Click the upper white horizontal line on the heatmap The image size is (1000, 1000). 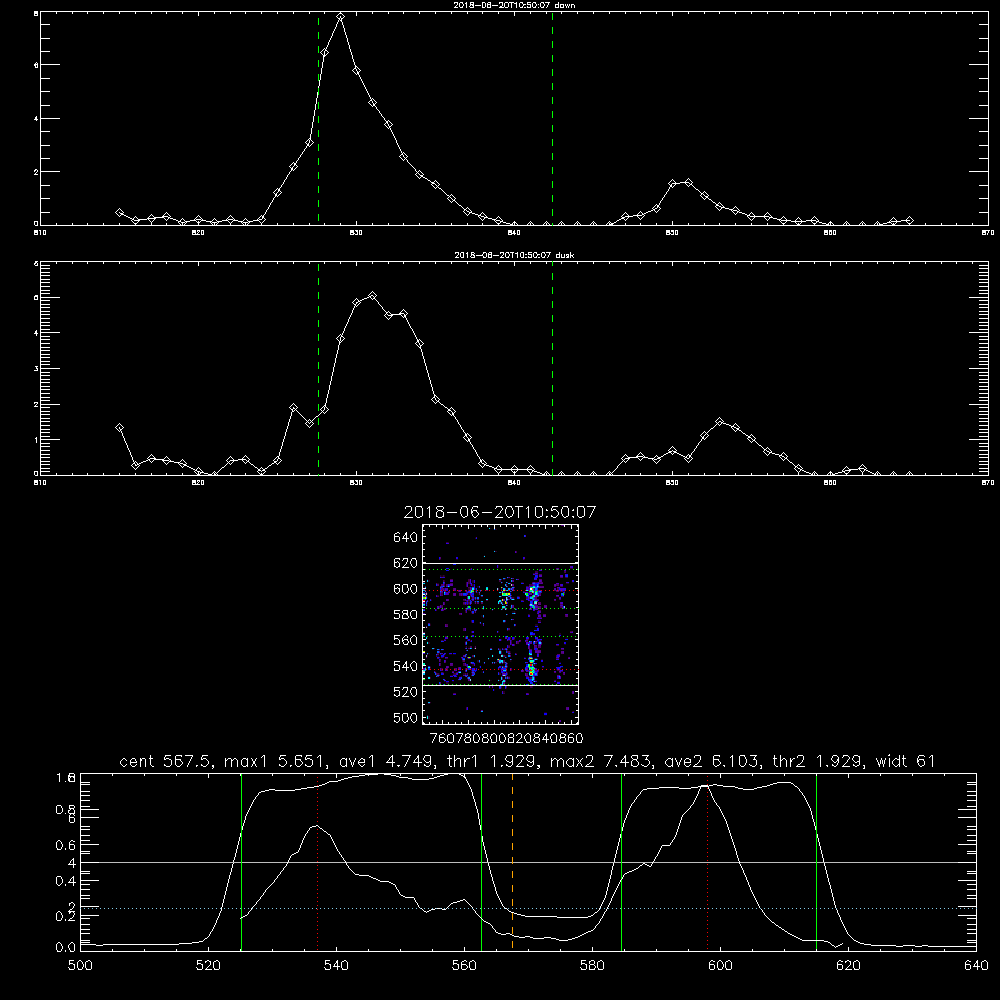coord(500,563)
